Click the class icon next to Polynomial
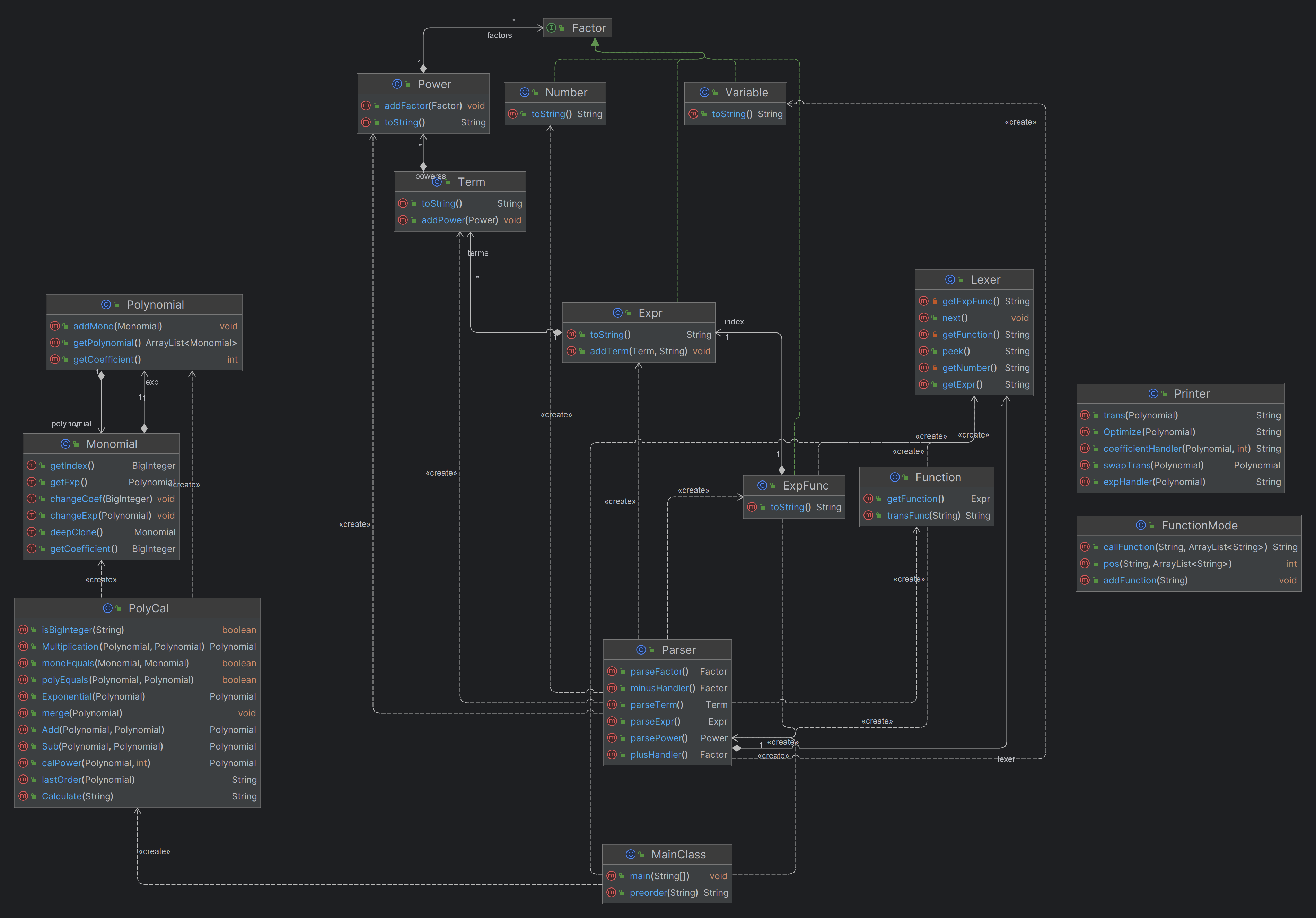Image resolution: width=1316 pixels, height=918 pixels. click(106, 304)
